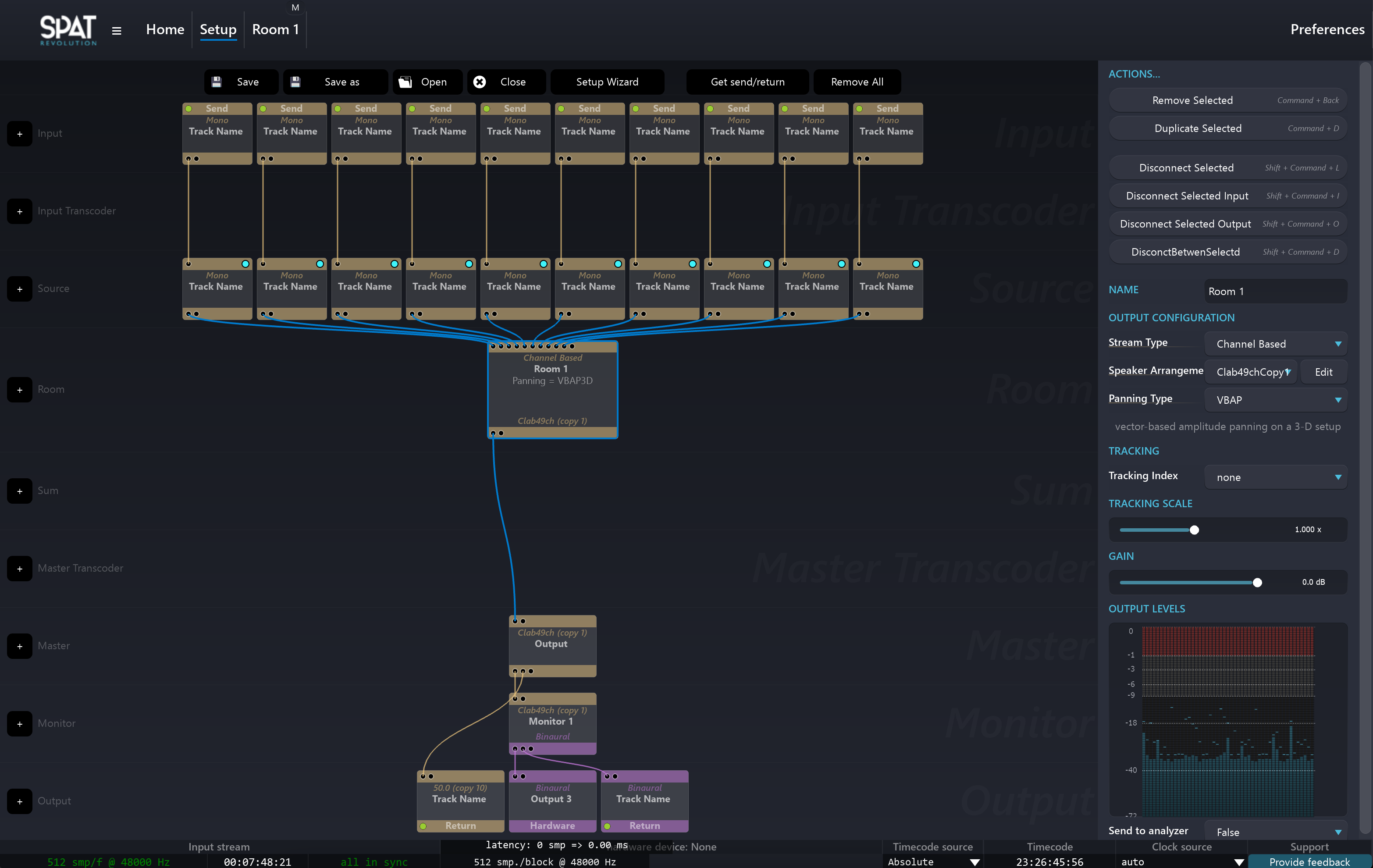
Task: Add a new Input row item
Action: point(19,133)
